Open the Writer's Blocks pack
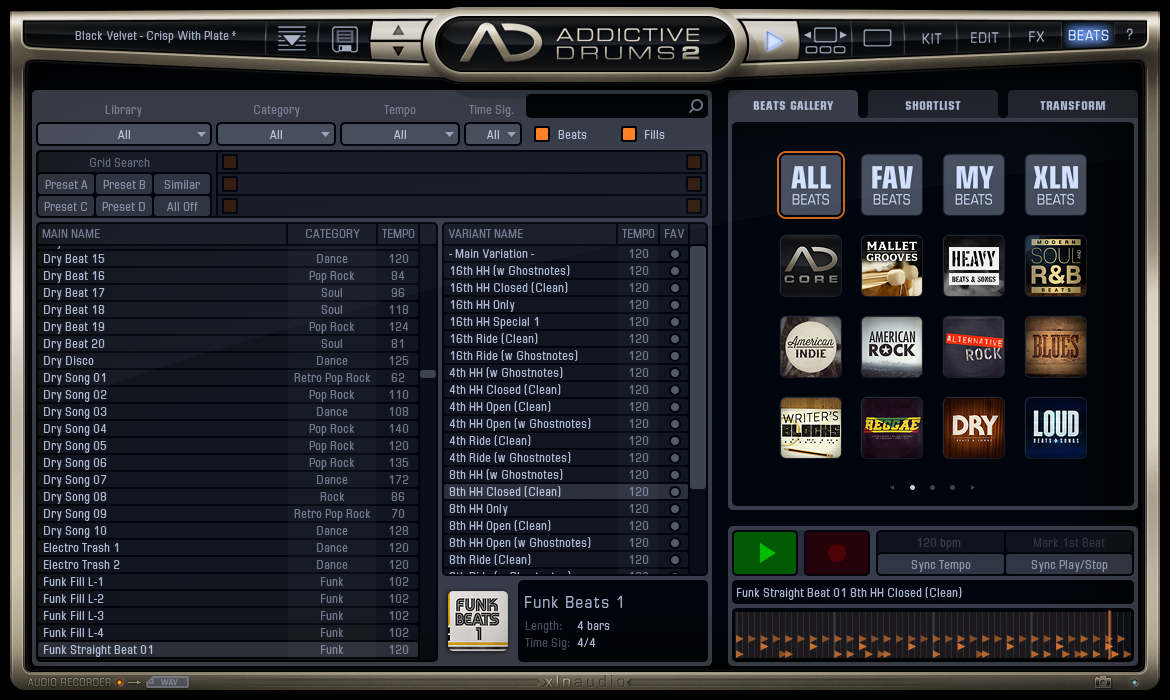 pyautogui.click(x=810, y=428)
